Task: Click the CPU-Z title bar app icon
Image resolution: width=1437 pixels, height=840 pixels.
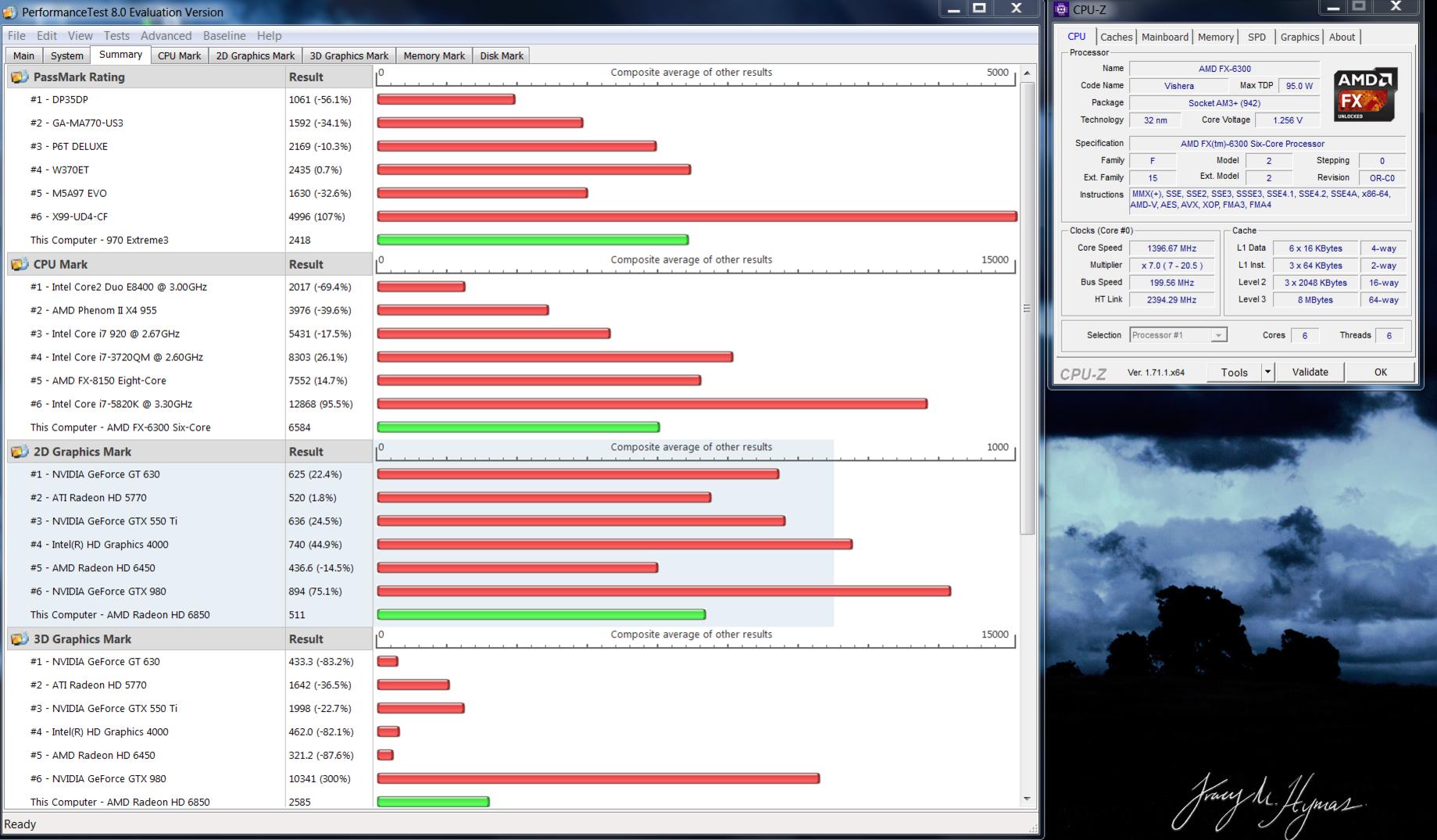Action: [x=1060, y=9]
